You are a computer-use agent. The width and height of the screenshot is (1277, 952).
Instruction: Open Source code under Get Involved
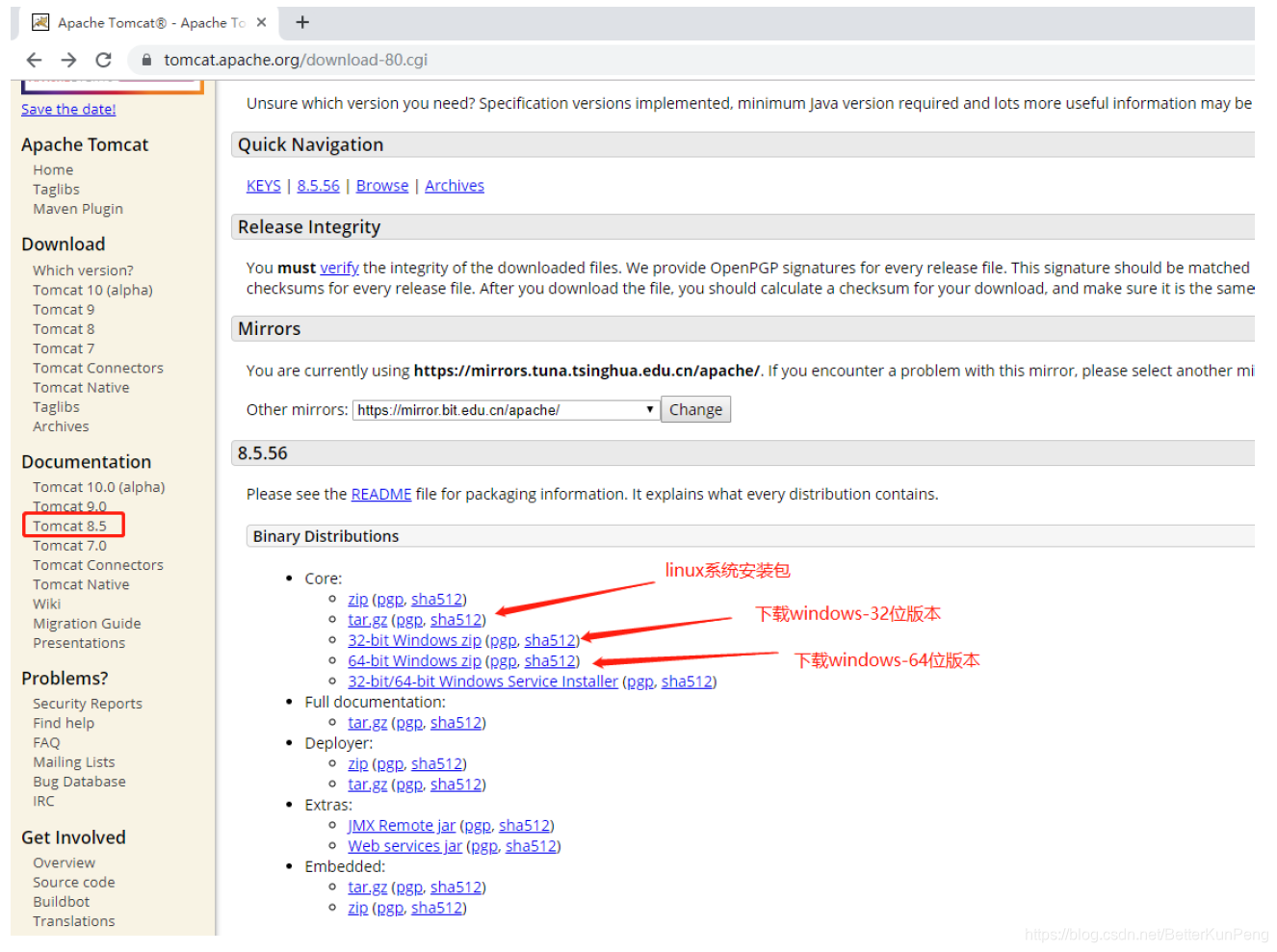pyautogui.click(x=74, y=883)
